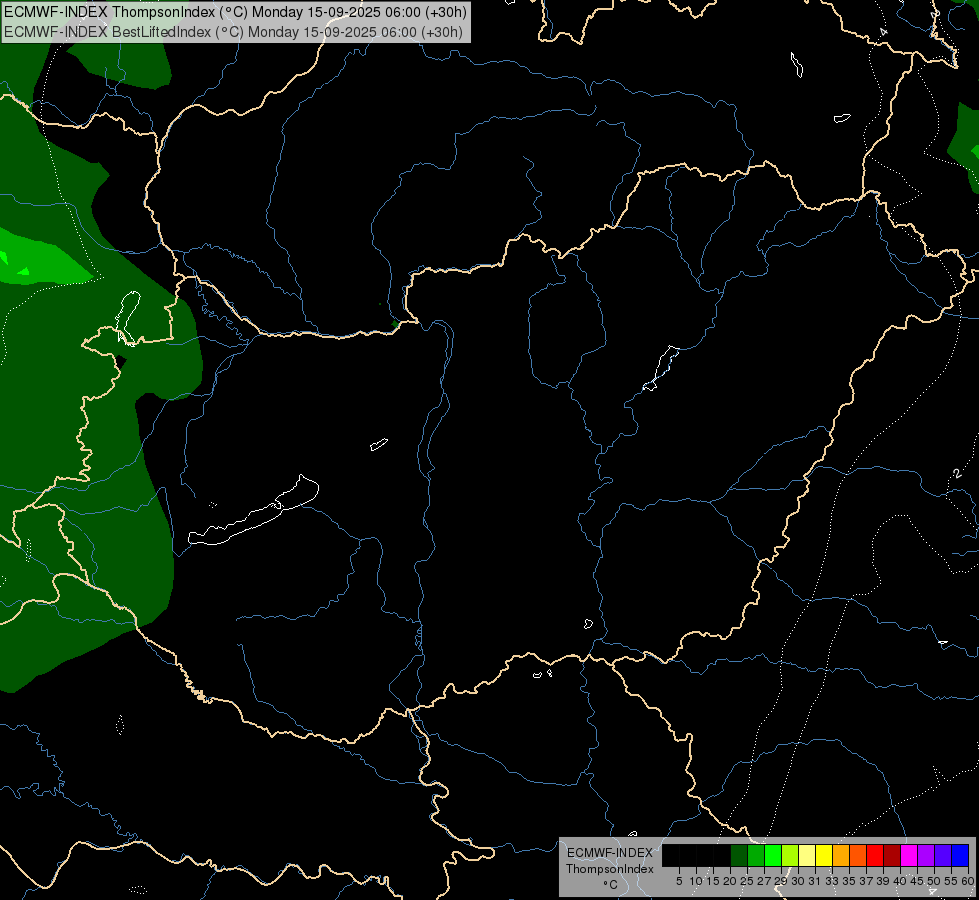Click the legend tick label '10'

pos(696,881)
